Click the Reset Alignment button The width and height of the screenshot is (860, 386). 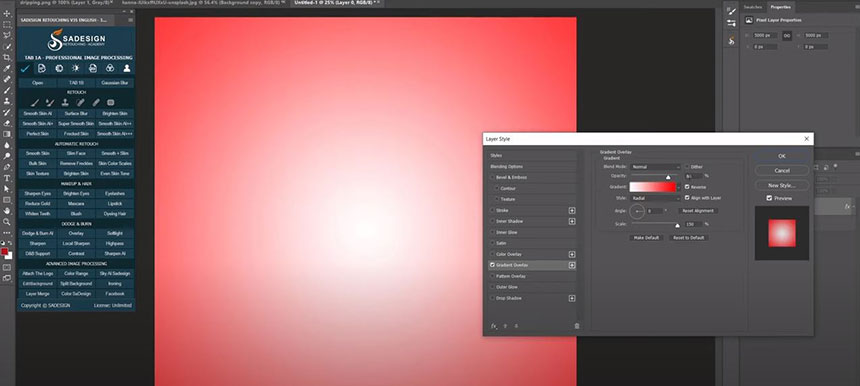coord(698,211)
